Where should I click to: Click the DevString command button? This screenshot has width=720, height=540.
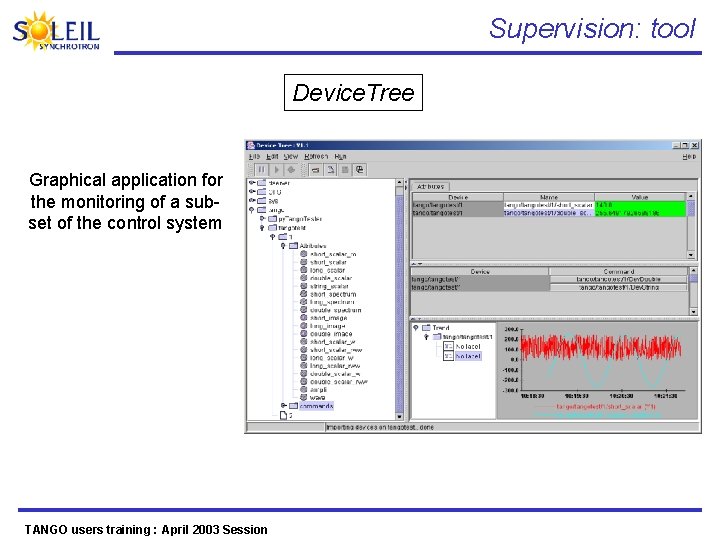[x=618, y=287]
